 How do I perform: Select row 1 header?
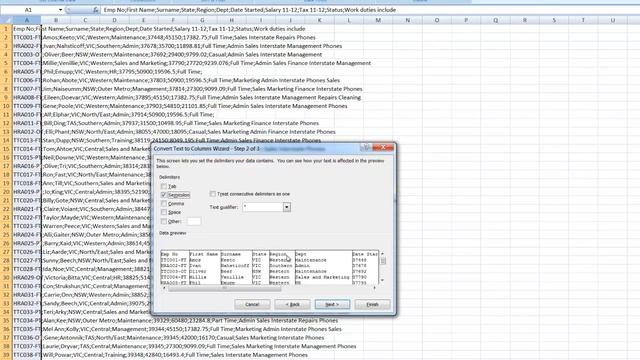coord(6,29)
